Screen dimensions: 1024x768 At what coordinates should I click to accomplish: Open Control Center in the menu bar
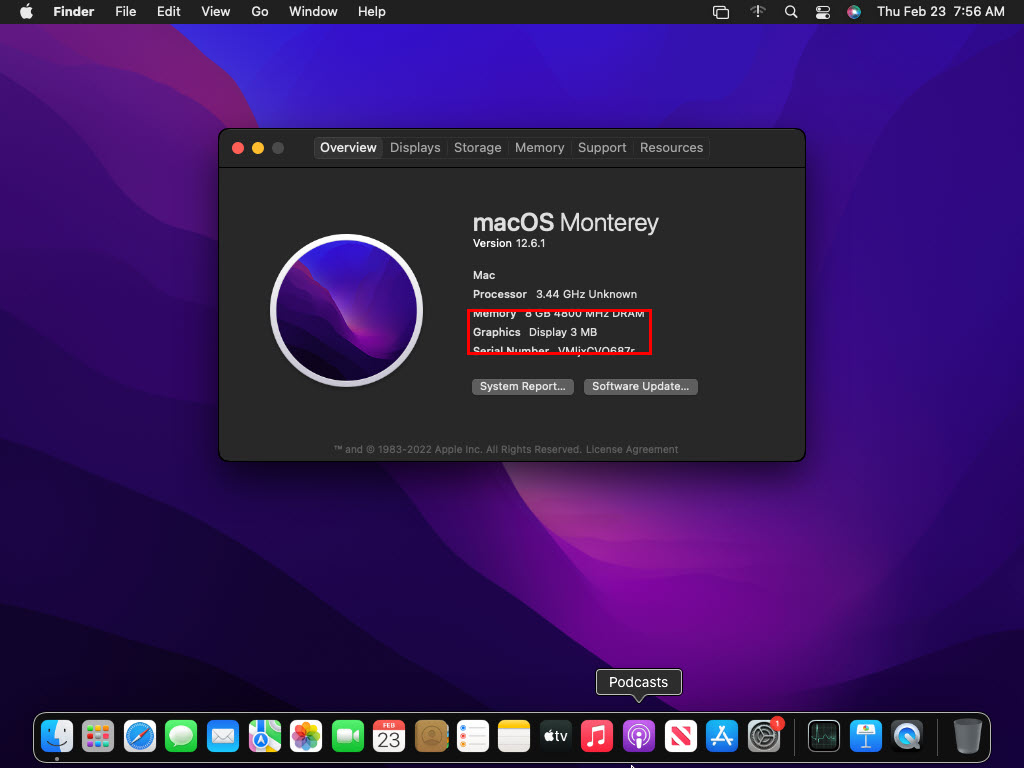tap(822, 12)
